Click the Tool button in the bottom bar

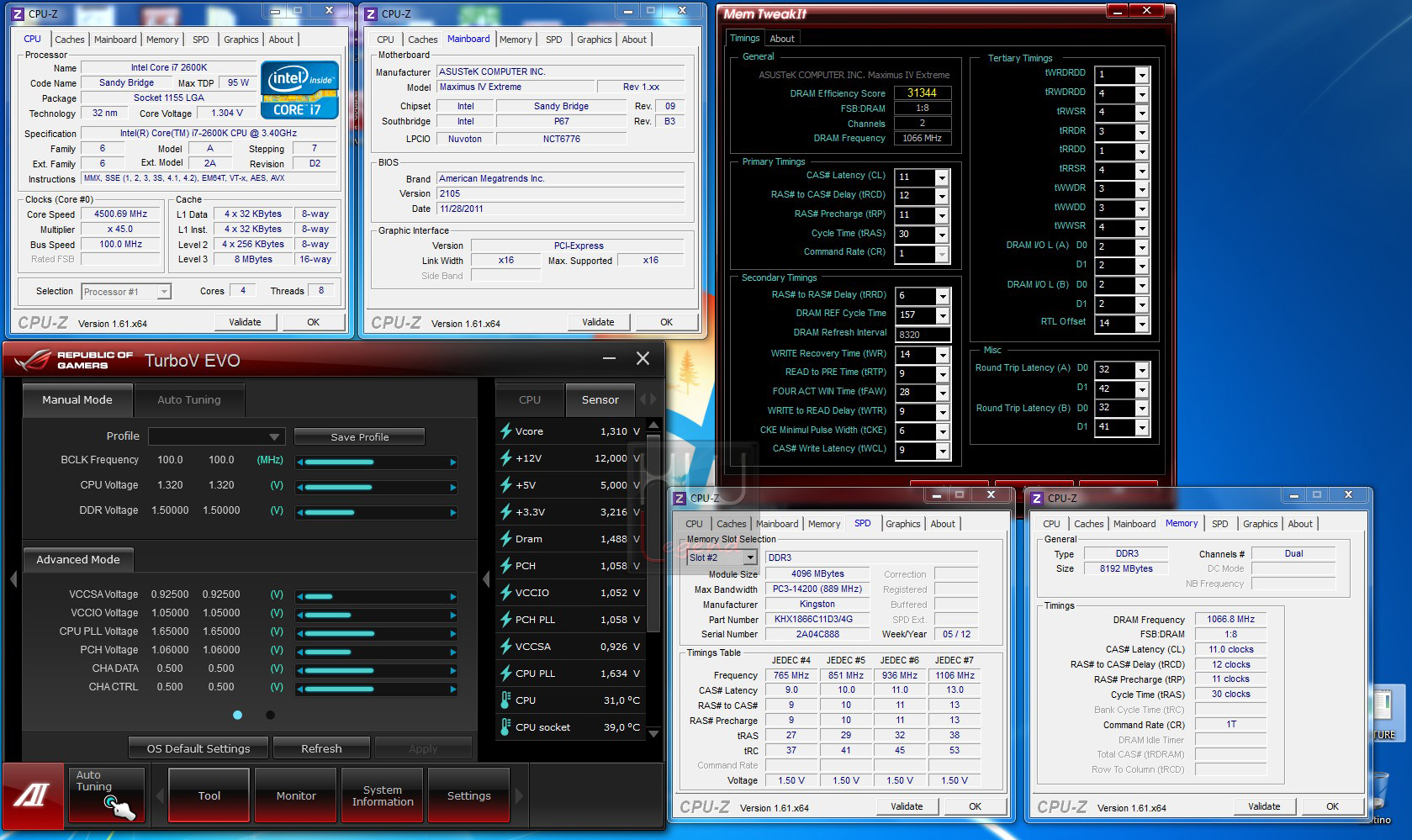[209, 795]
